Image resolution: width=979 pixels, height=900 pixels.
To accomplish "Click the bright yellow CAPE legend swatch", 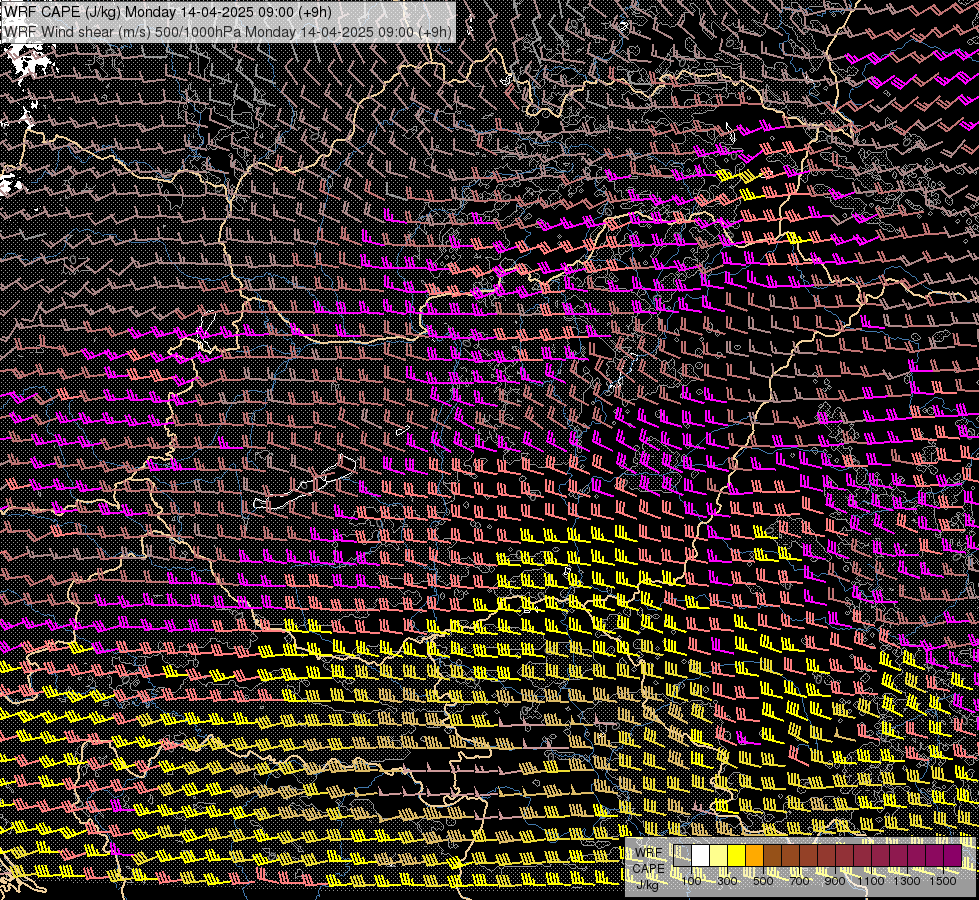I will click(x=737, y=855).
